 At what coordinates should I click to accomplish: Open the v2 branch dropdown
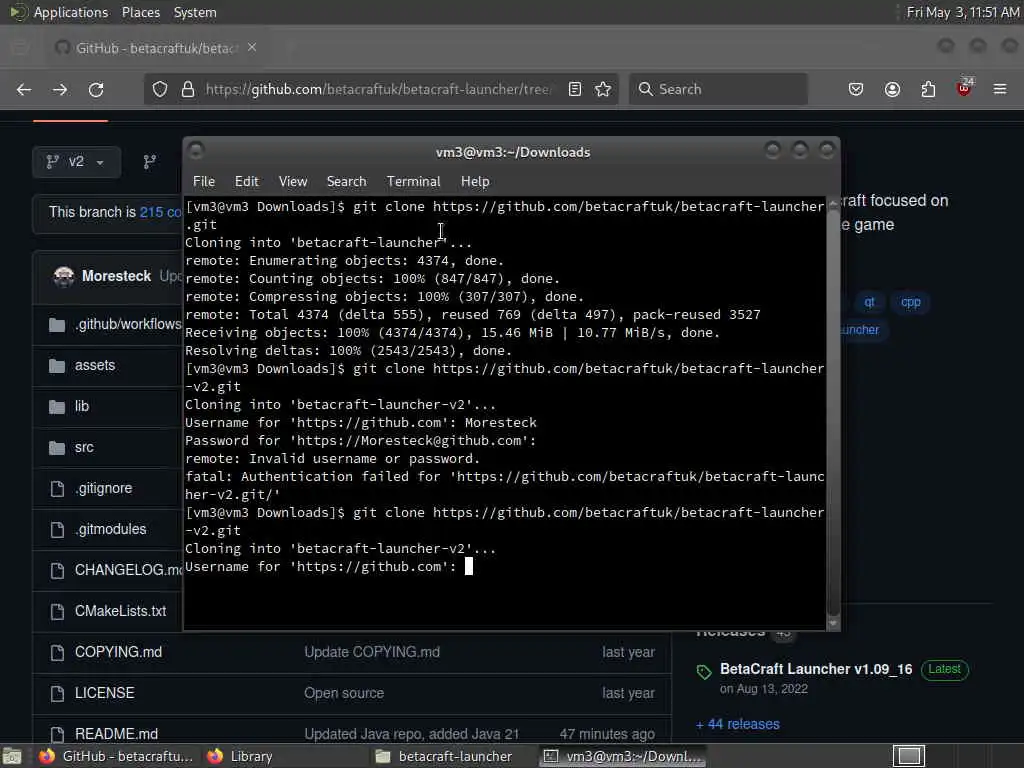pyautogui.click(x=76, y=162)
